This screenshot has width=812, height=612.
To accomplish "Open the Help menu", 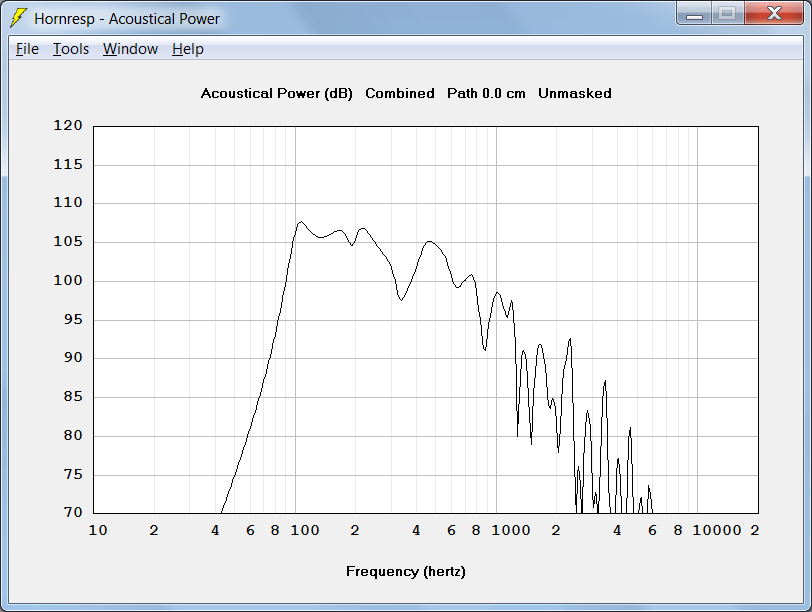I will point(187,49).
